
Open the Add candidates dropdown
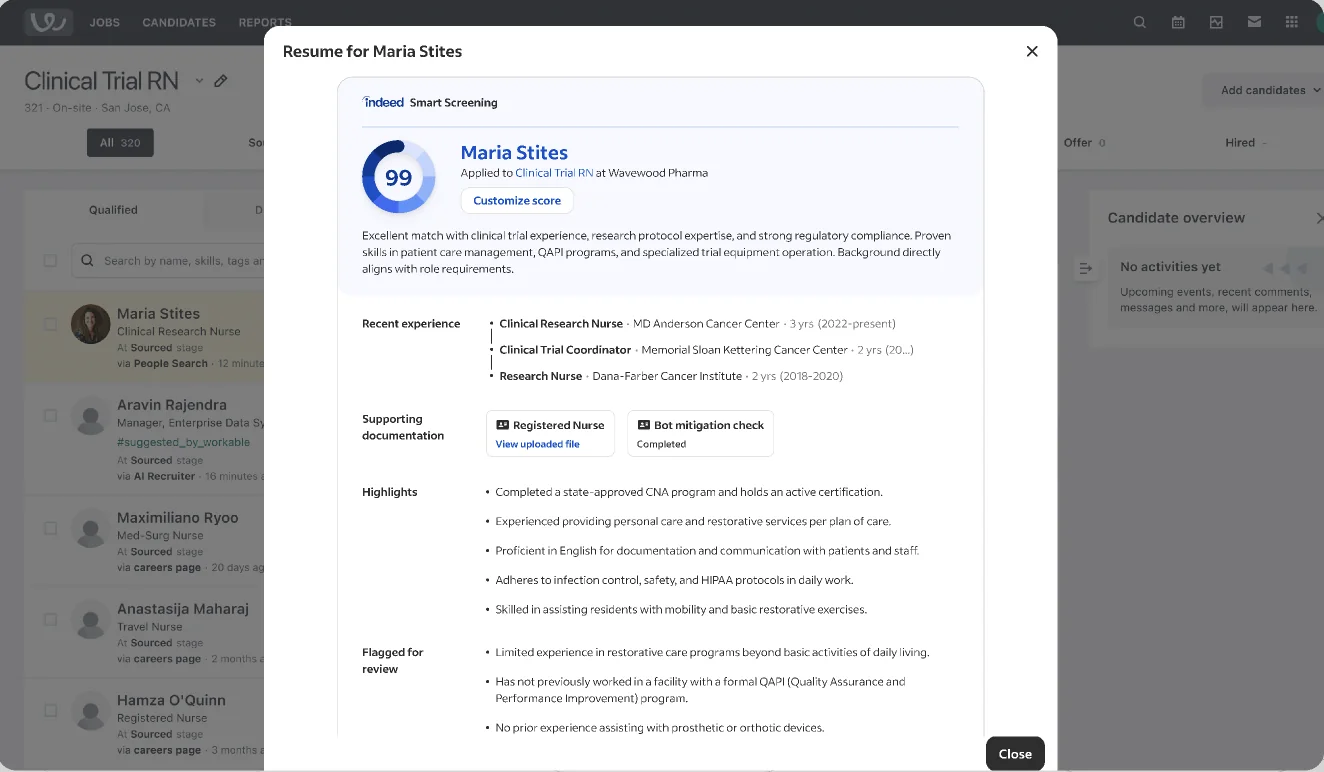[1263, 90]
